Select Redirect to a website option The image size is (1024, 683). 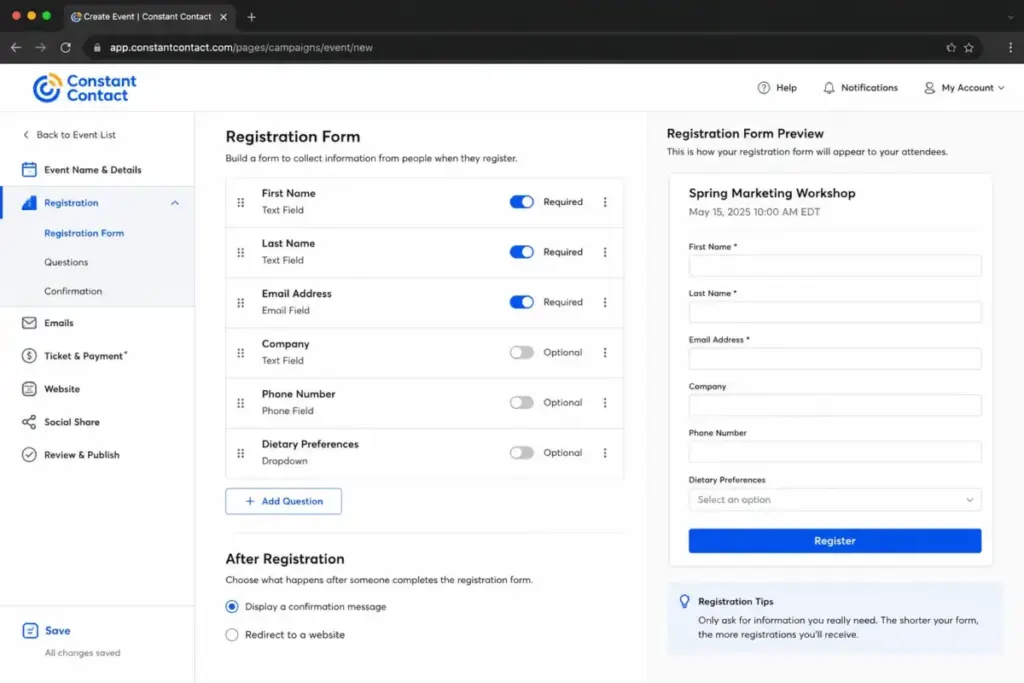tap(232, 635)
